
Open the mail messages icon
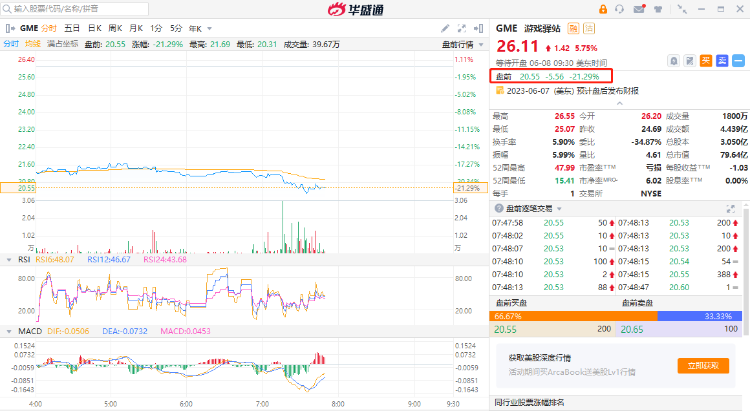click(639, 9)
